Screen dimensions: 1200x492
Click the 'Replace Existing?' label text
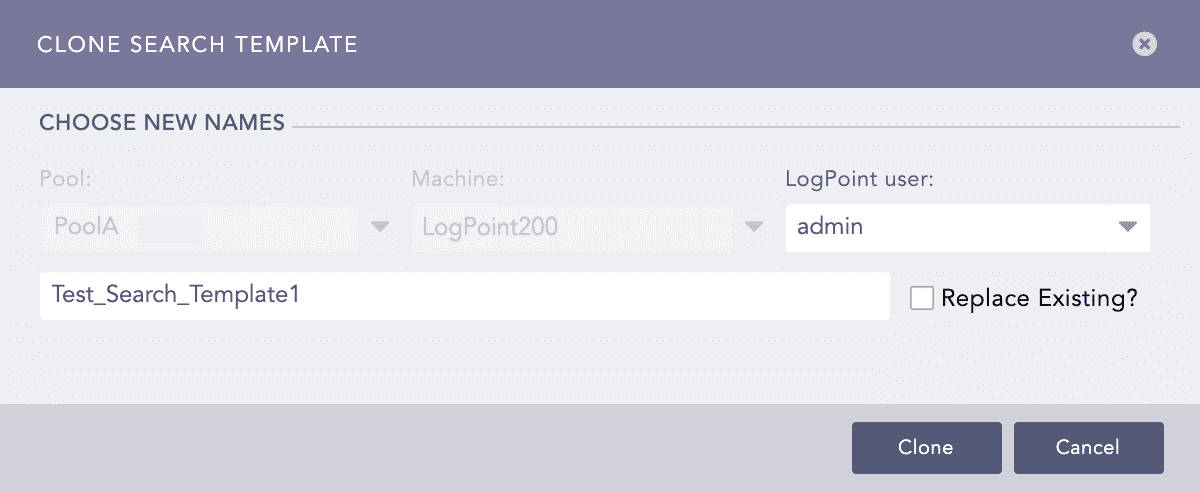[1039, 298]
